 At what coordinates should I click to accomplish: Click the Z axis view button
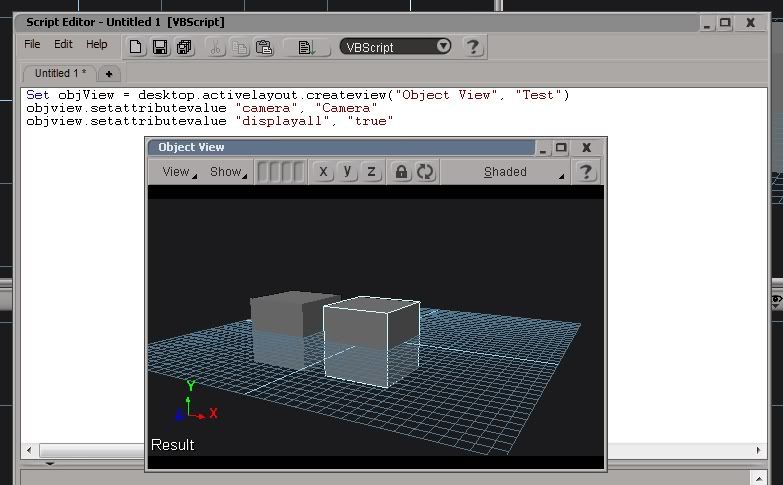pyautogui.click(x=371, y=172)
